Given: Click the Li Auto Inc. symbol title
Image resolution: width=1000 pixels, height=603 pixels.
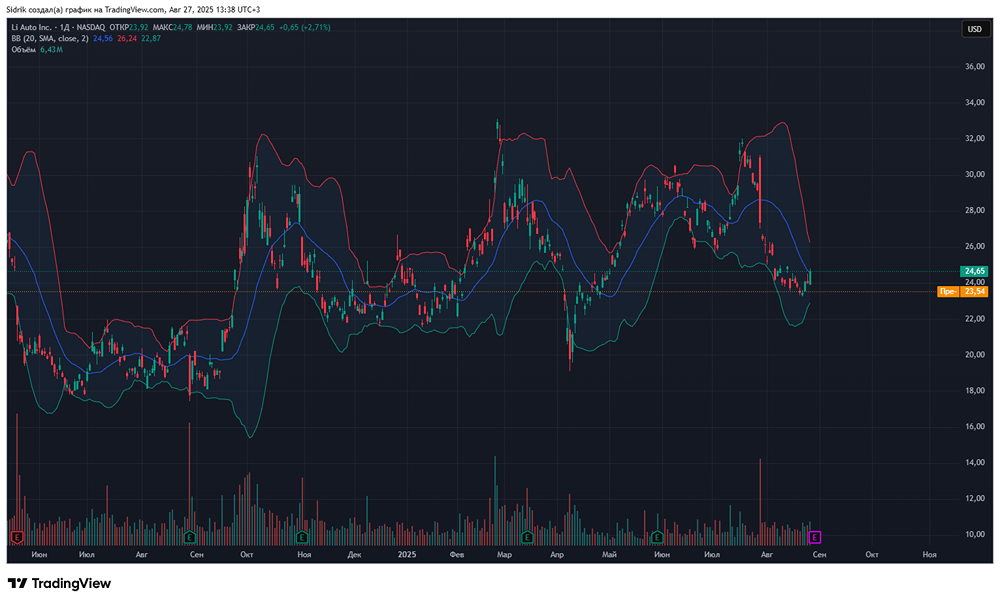Looking at the screenshot, I should tap(37, 28).
